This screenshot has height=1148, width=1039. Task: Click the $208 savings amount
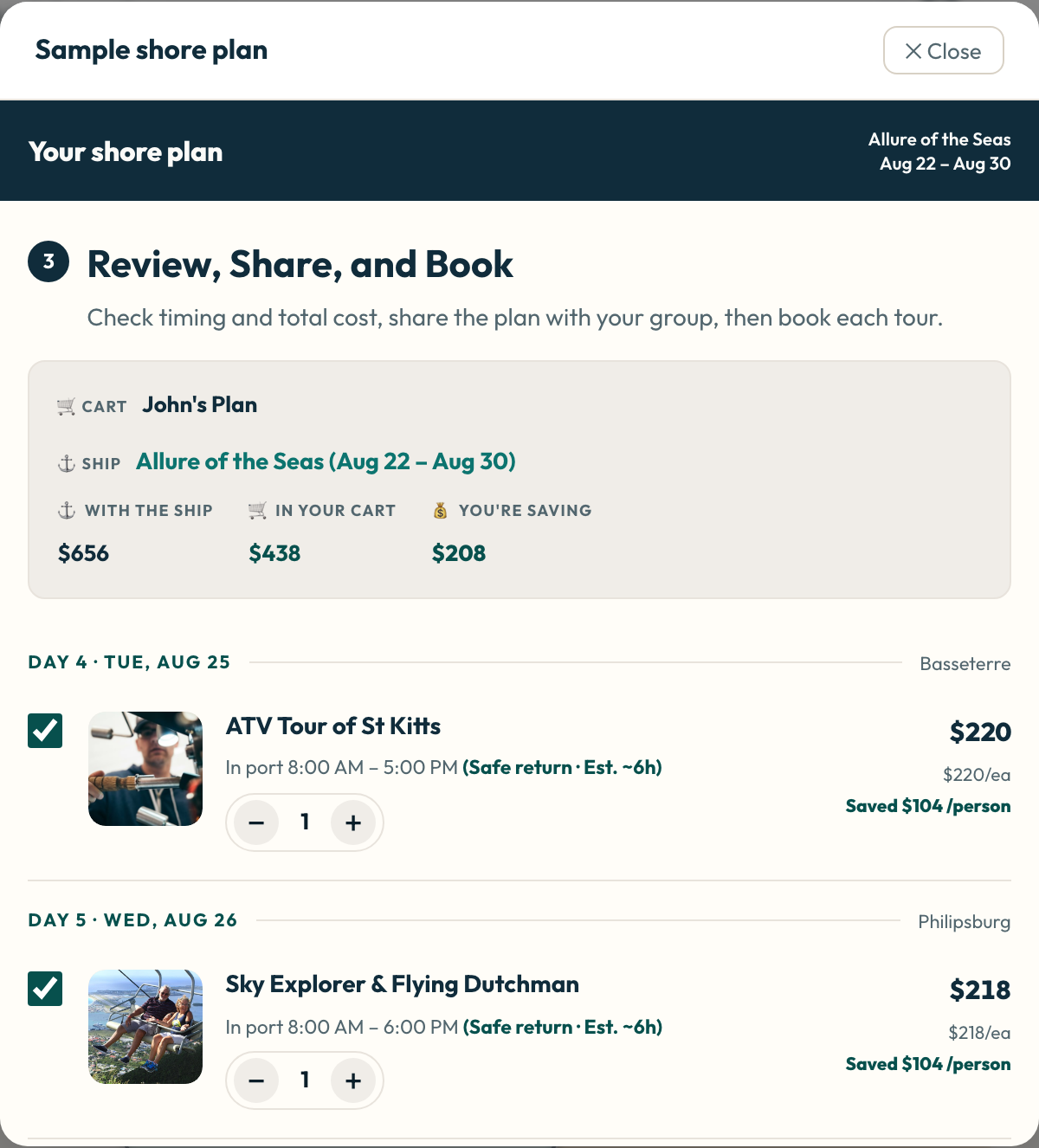coord(459,553)
